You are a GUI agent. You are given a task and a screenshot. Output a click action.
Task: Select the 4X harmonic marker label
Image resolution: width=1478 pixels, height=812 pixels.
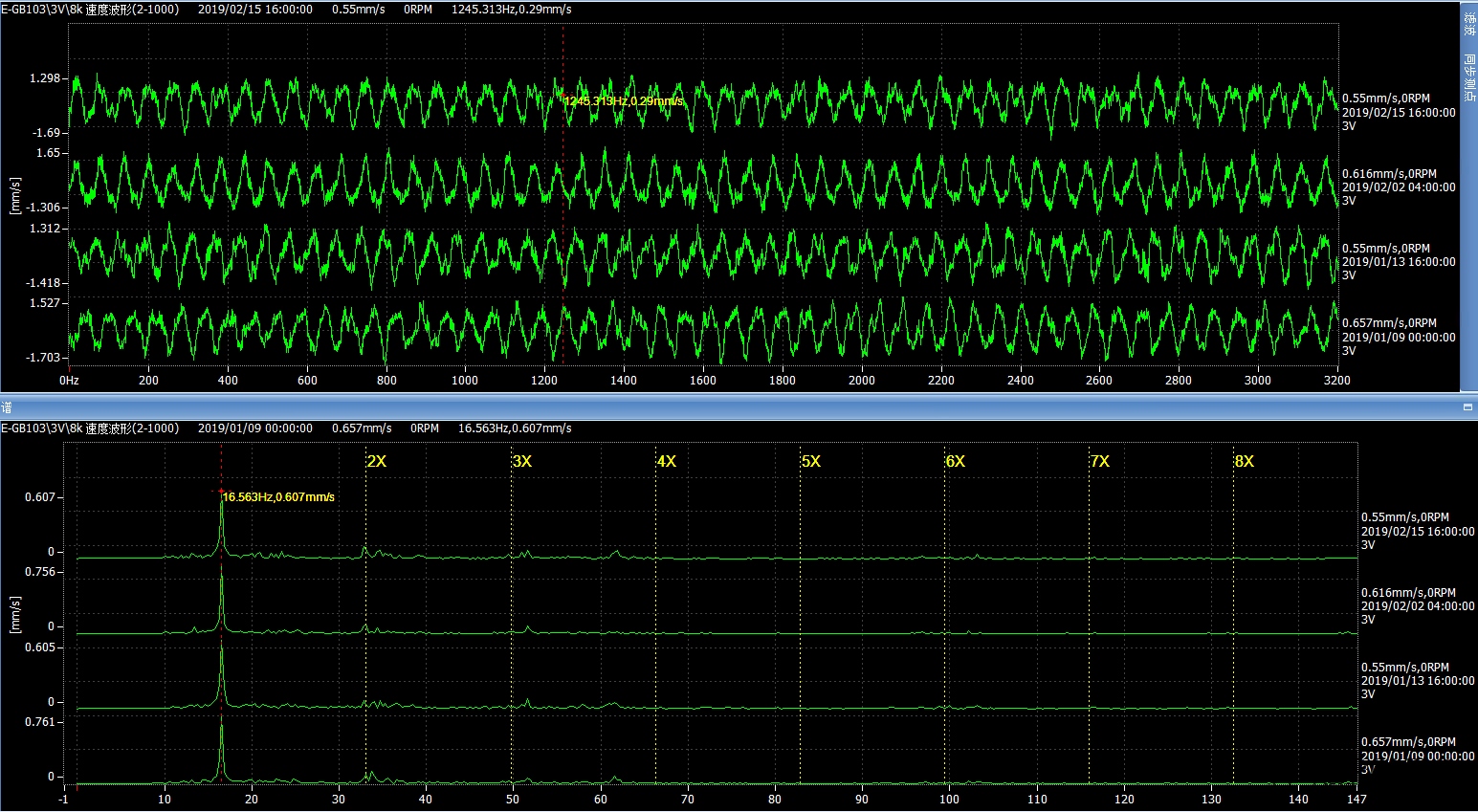[667, 461]
